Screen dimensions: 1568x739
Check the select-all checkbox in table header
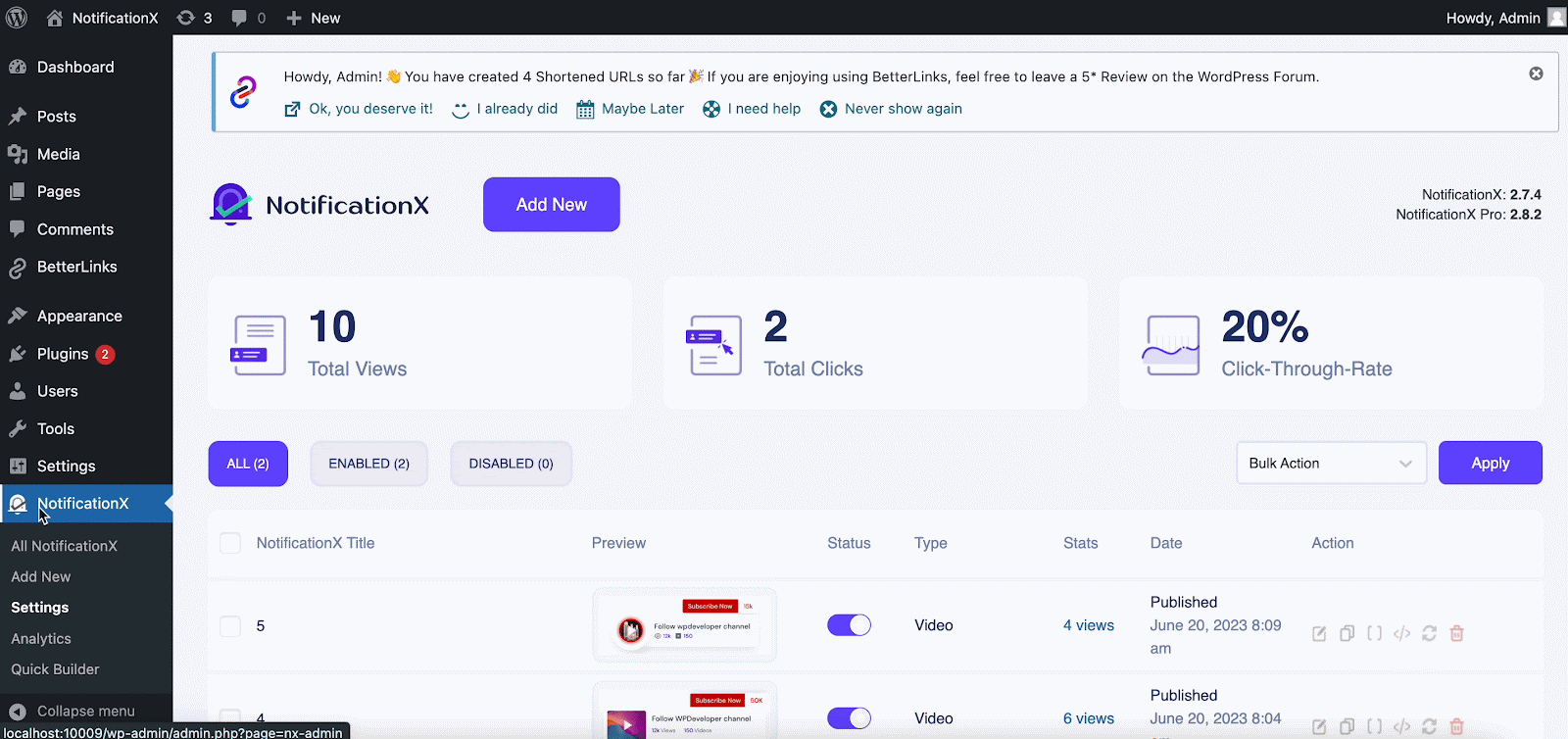tap(230, 543)
